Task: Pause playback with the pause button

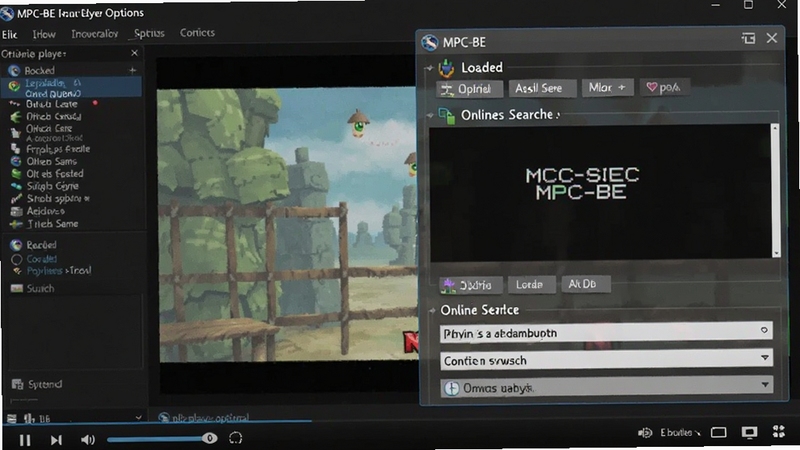Action: [24, 439]
